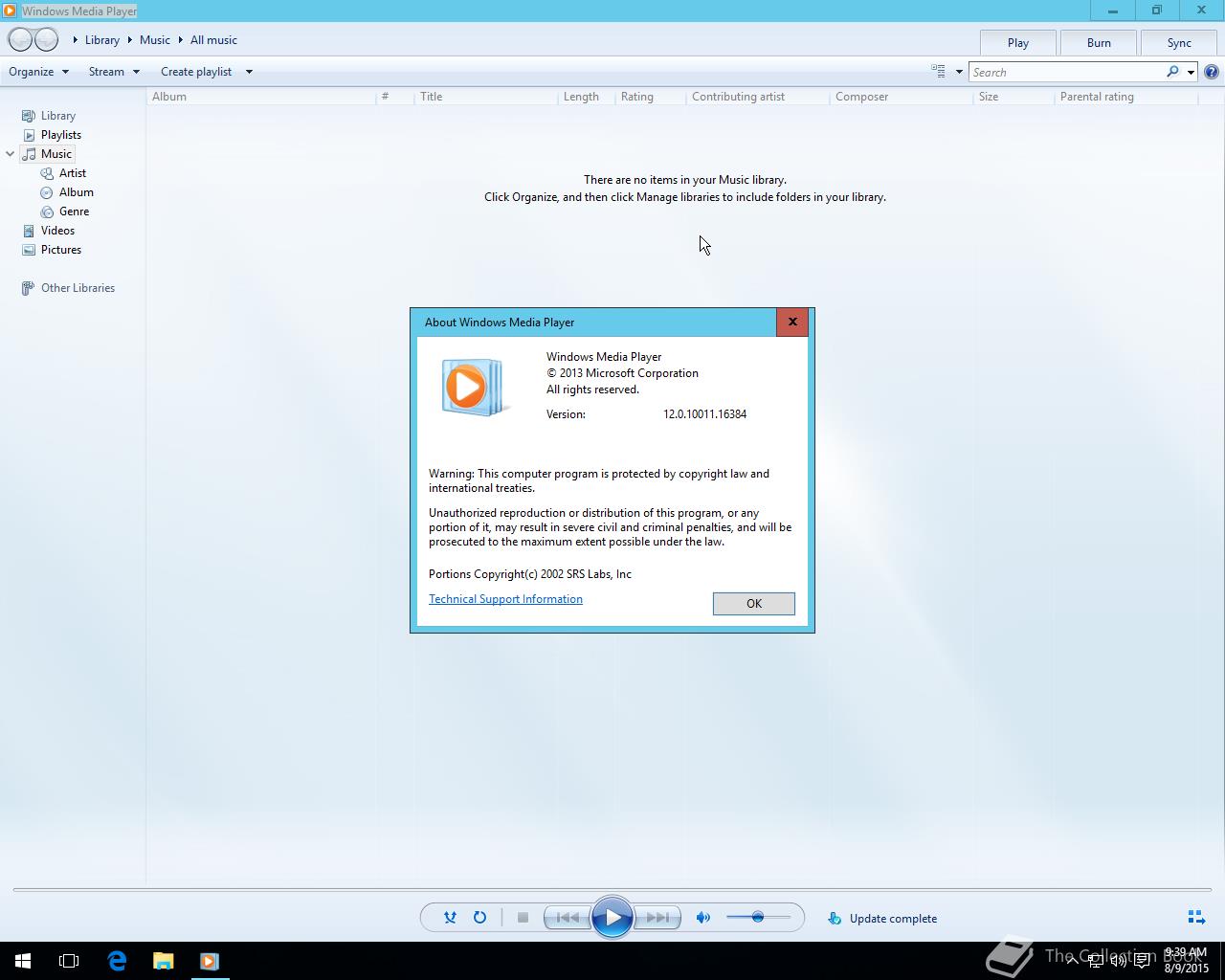This screenshot has width=1225, height=980.
Task: Click the Library breadcrumb
Action: [102, 40]
